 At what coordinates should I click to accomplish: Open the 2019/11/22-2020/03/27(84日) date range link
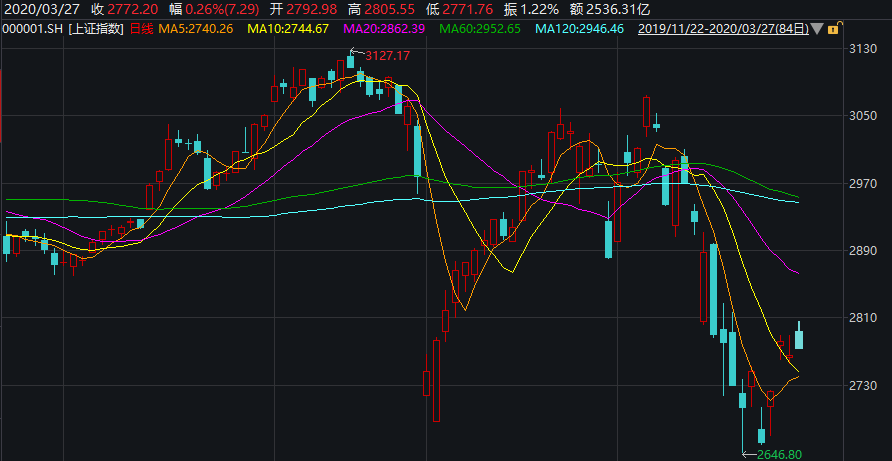click(x=724, y=28)
